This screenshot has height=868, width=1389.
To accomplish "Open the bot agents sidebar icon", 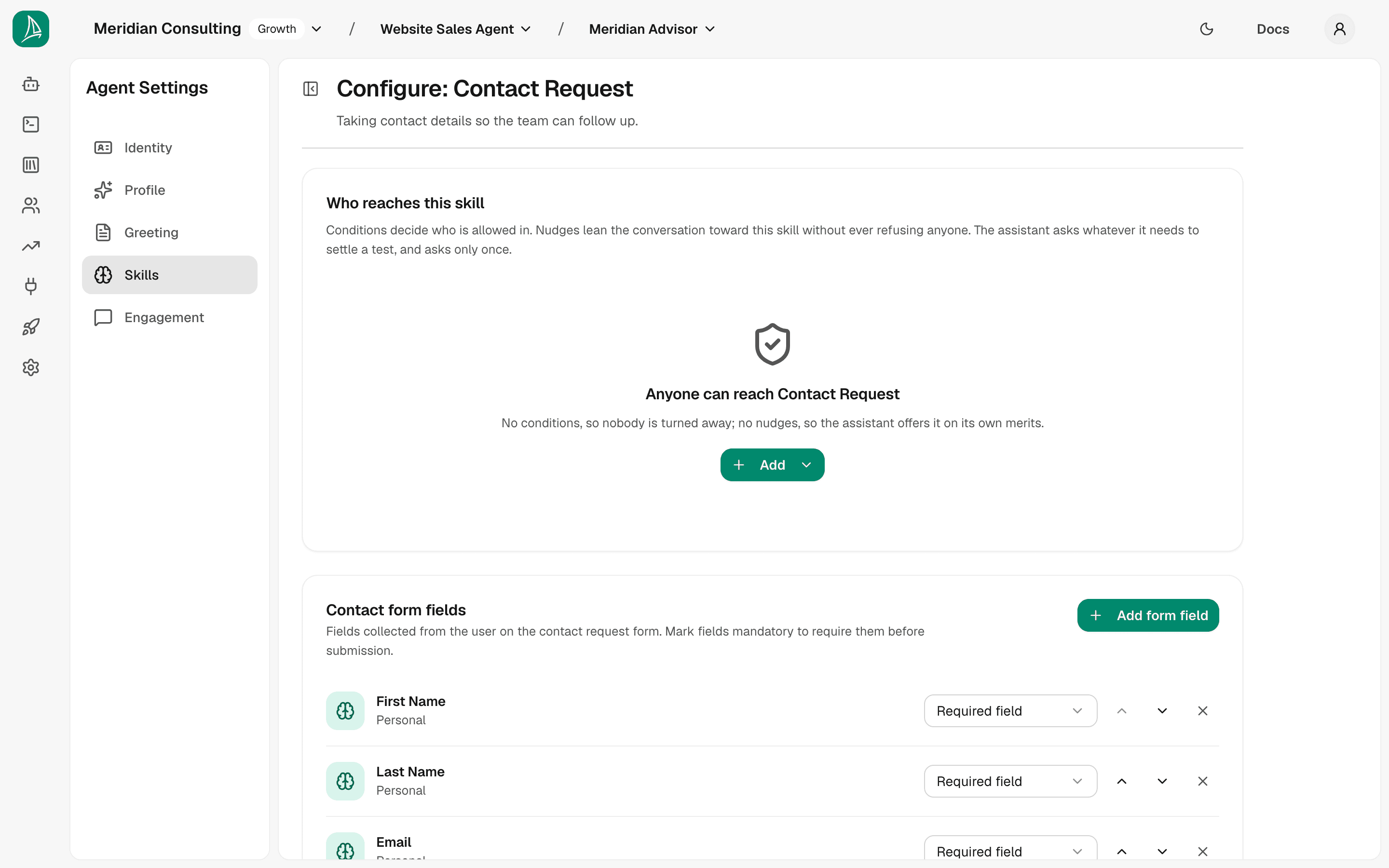I will [x=31, y=84].
